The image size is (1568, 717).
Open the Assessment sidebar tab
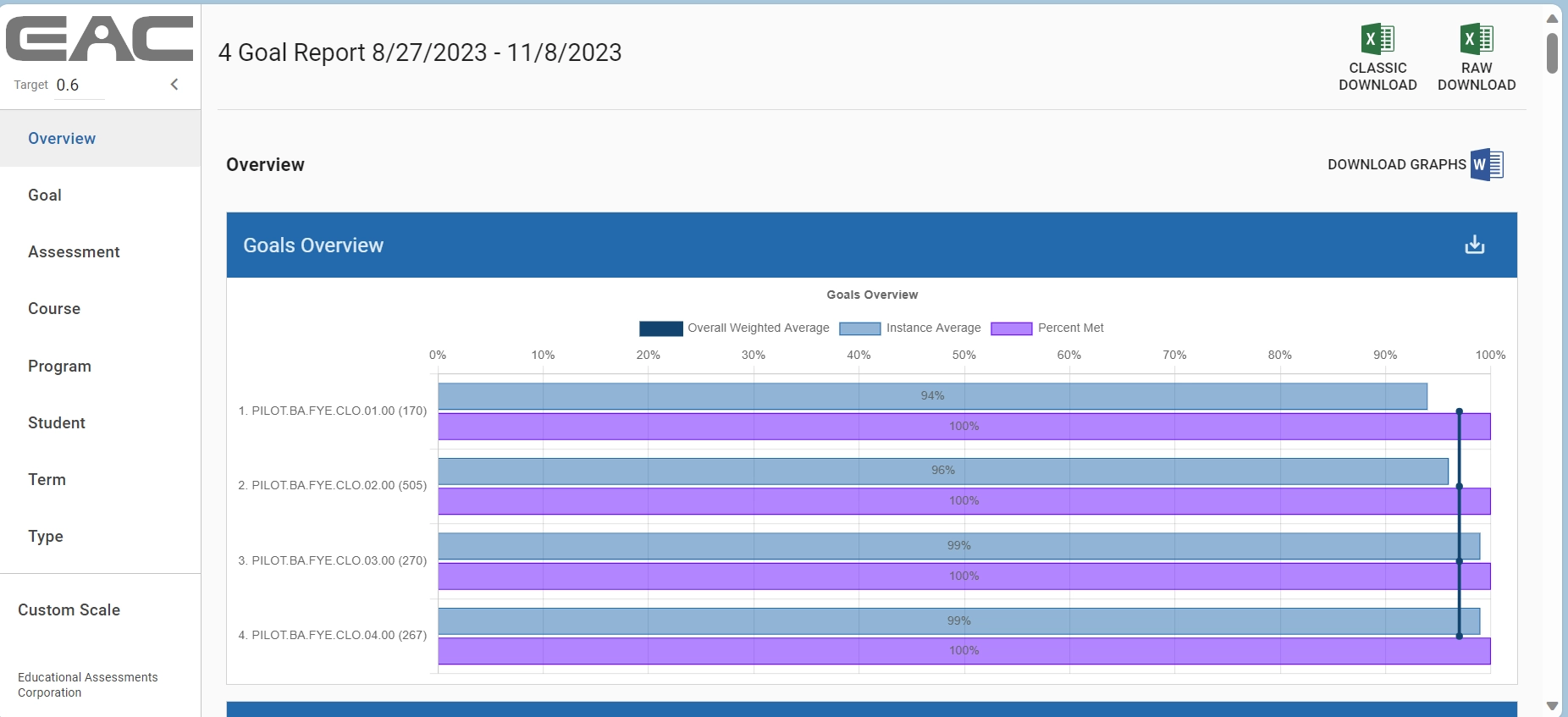[100, 251]
